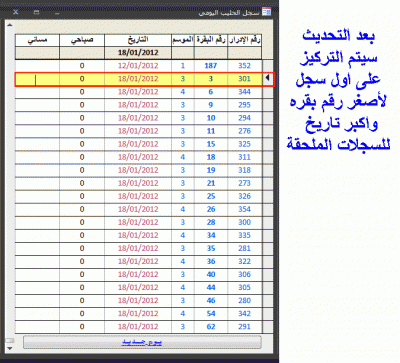Select the lactation number cell 318
400x363 pixels.
[x=244, y=170]
